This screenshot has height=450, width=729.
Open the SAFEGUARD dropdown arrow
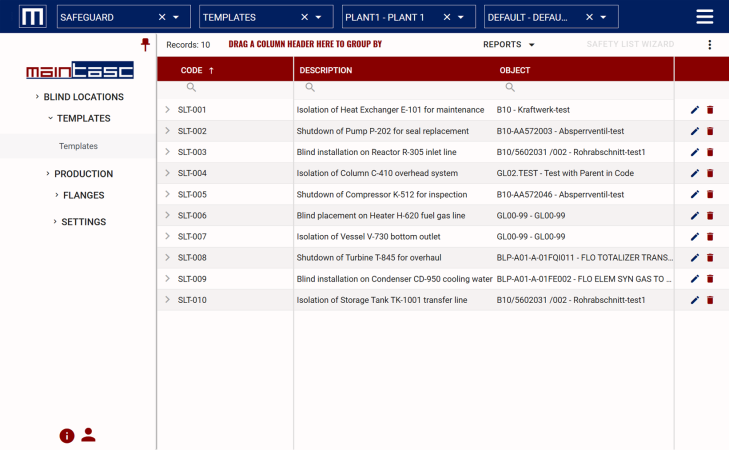pyautogui.click(x=176, y=17)
